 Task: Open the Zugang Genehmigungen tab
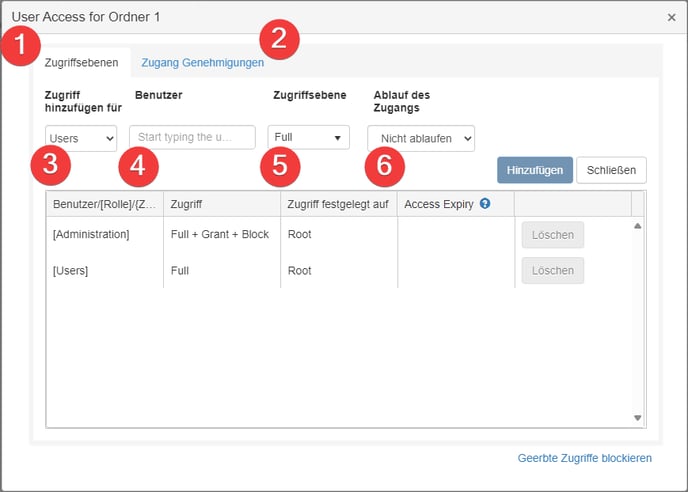click(x=203, y=63)
